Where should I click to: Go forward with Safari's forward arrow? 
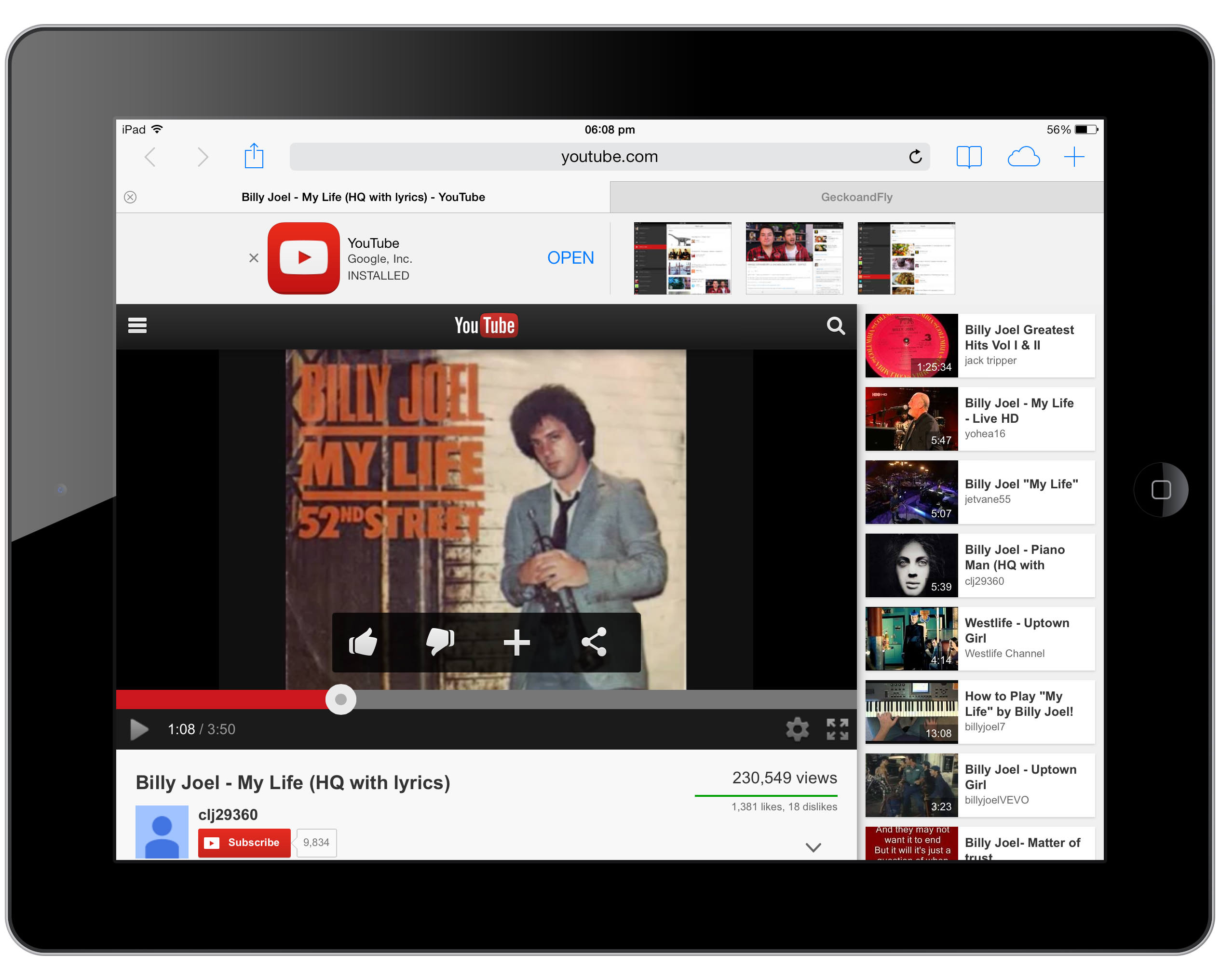pyautogui.click(x=203, y=157)
